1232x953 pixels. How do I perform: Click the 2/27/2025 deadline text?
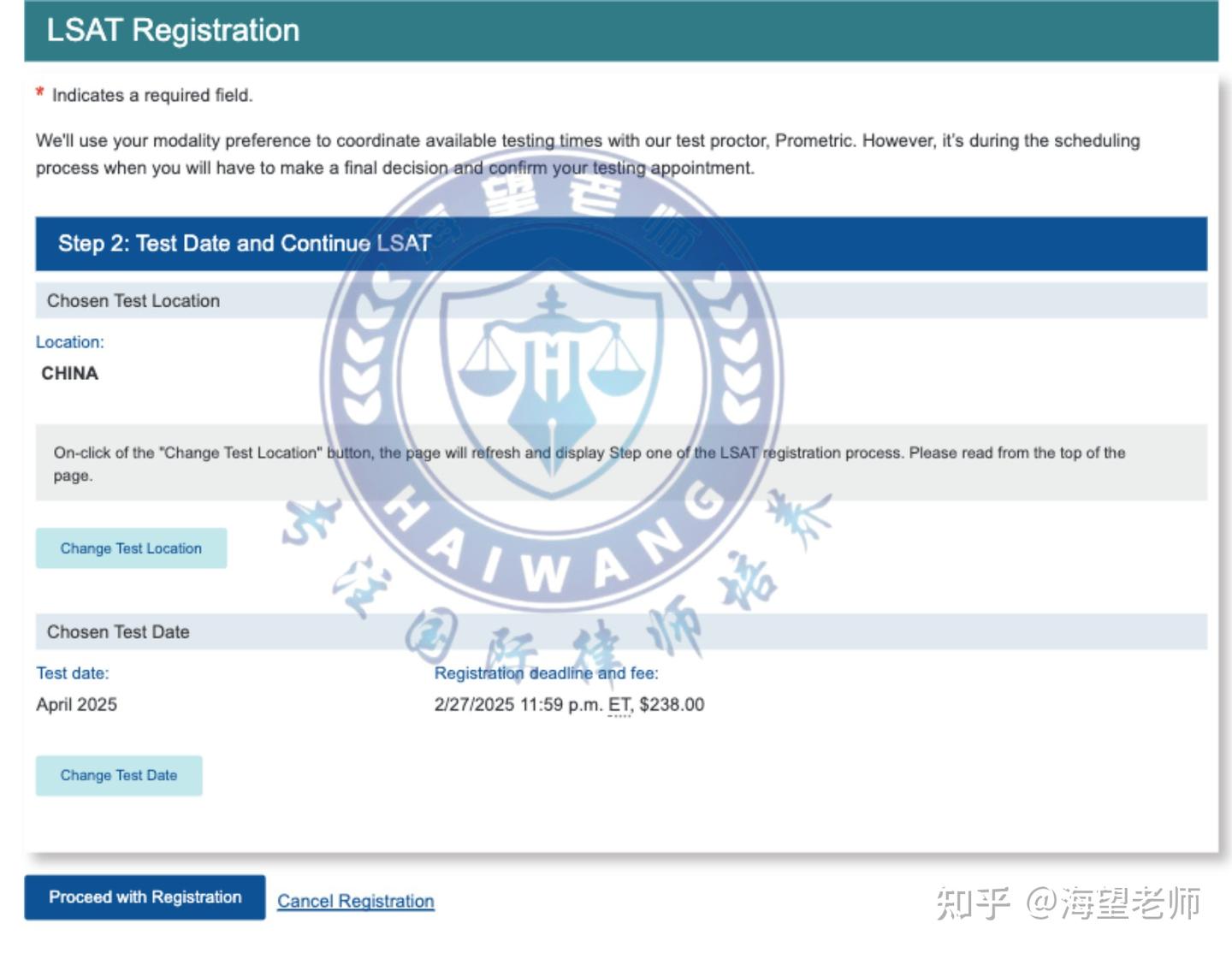(474, 705)
